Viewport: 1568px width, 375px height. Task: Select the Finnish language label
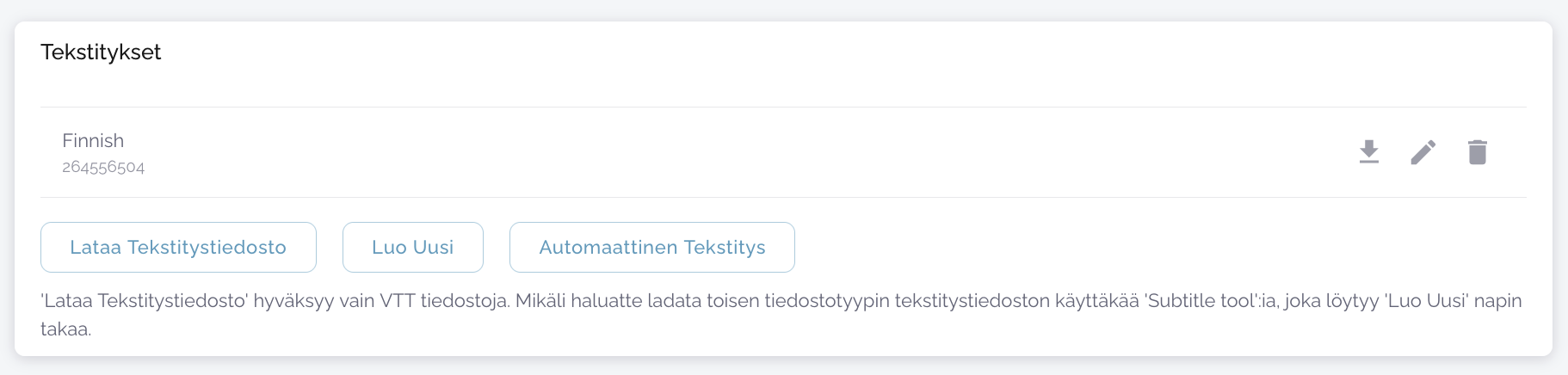[93, 141]
